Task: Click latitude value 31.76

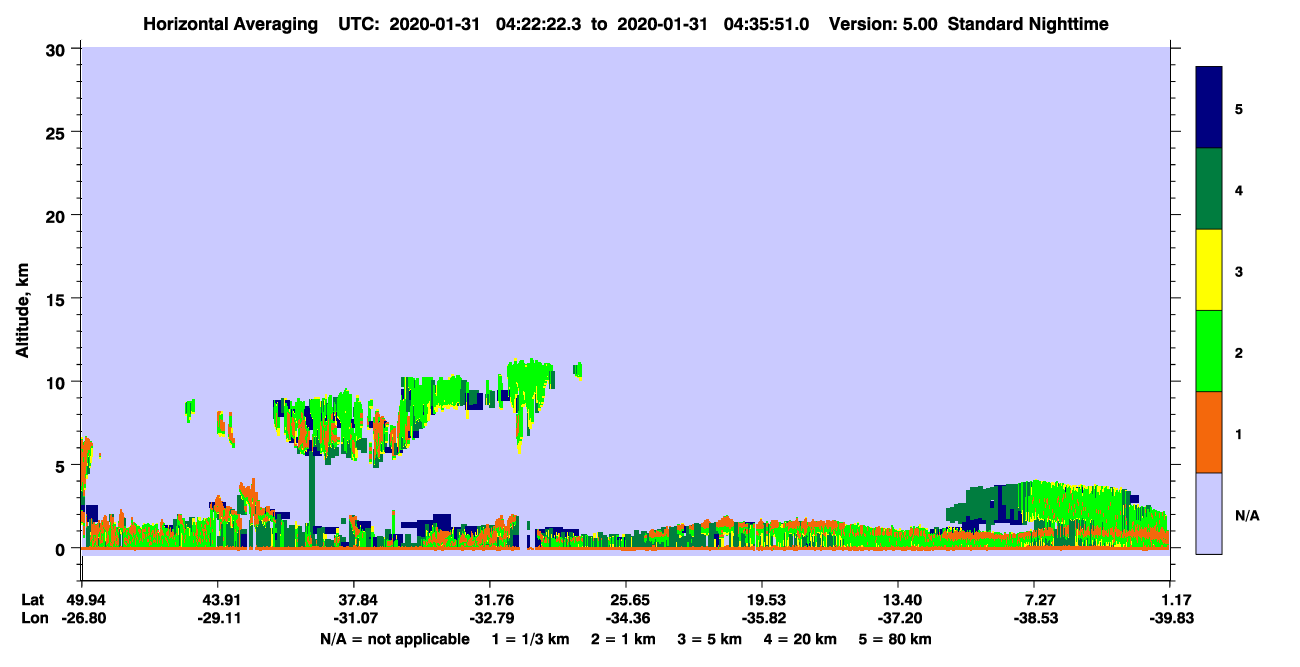Action: click(x=490, y=600)
